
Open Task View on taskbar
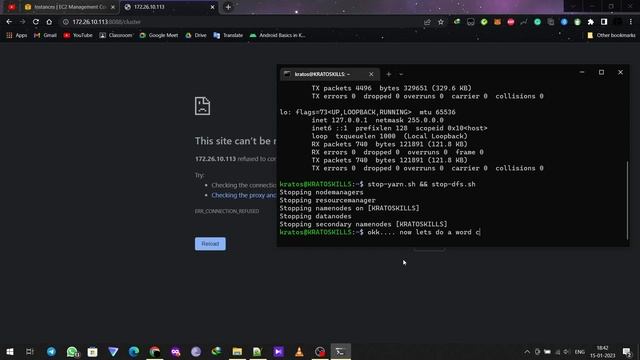click(x=30, y=351)
